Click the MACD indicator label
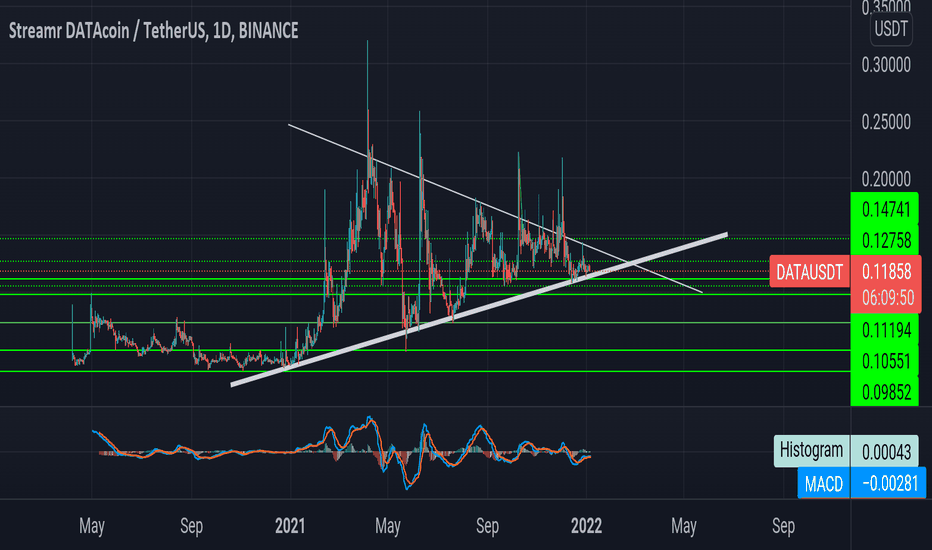The image size is (932, 550). (824, 483)
